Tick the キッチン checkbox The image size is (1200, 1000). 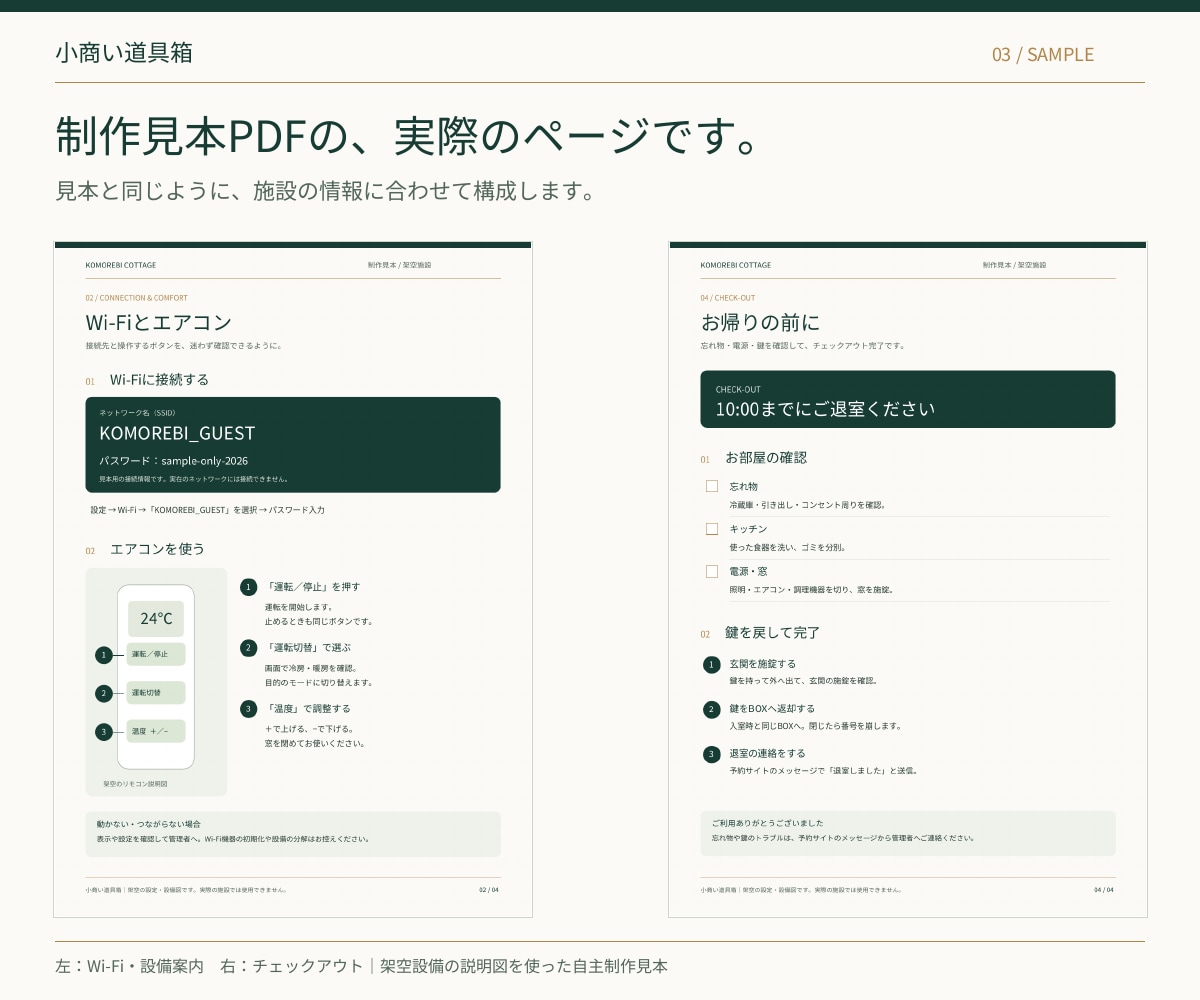coord(712,529)
